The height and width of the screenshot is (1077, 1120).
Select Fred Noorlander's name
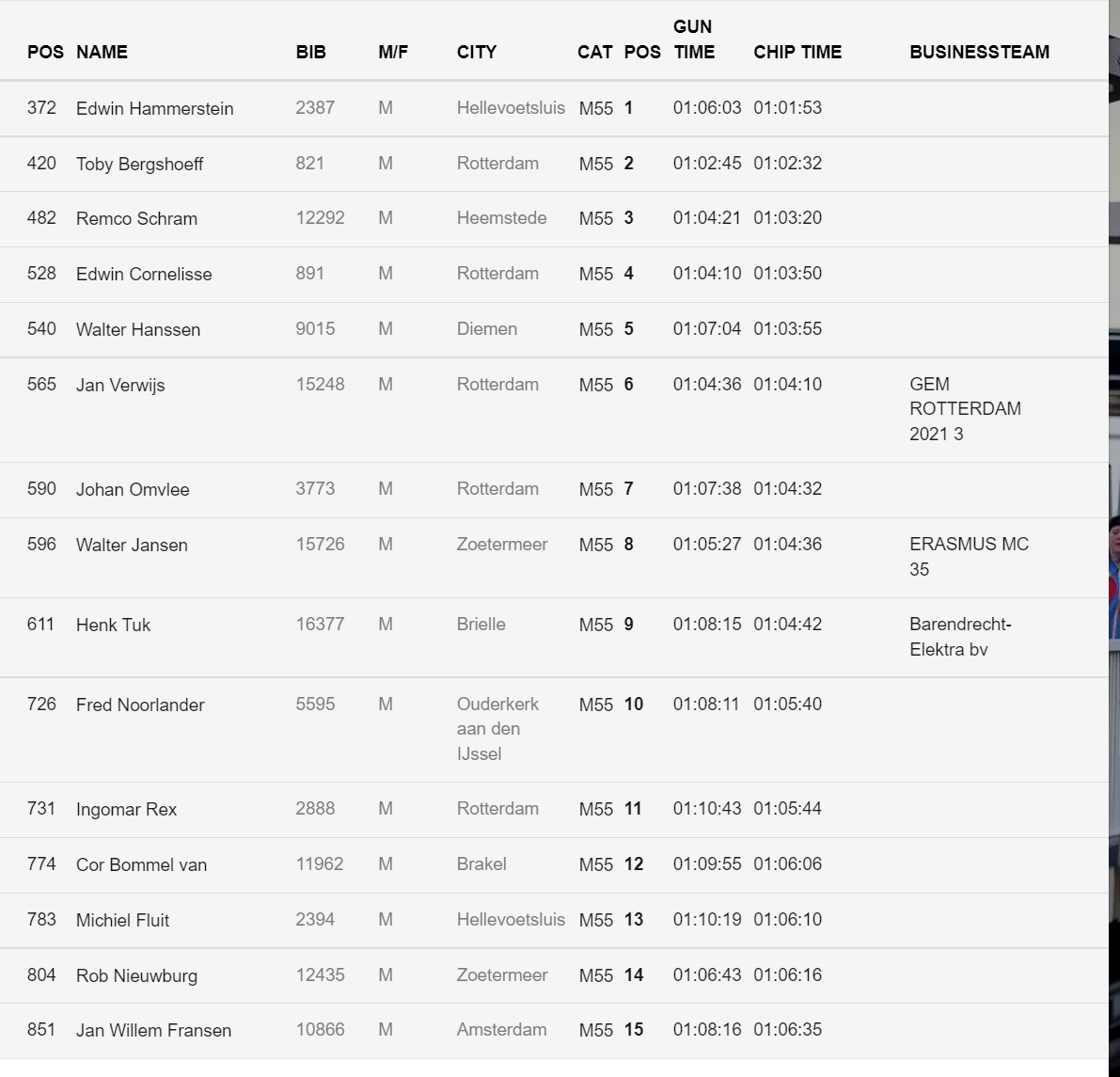(x=140, y=705)
